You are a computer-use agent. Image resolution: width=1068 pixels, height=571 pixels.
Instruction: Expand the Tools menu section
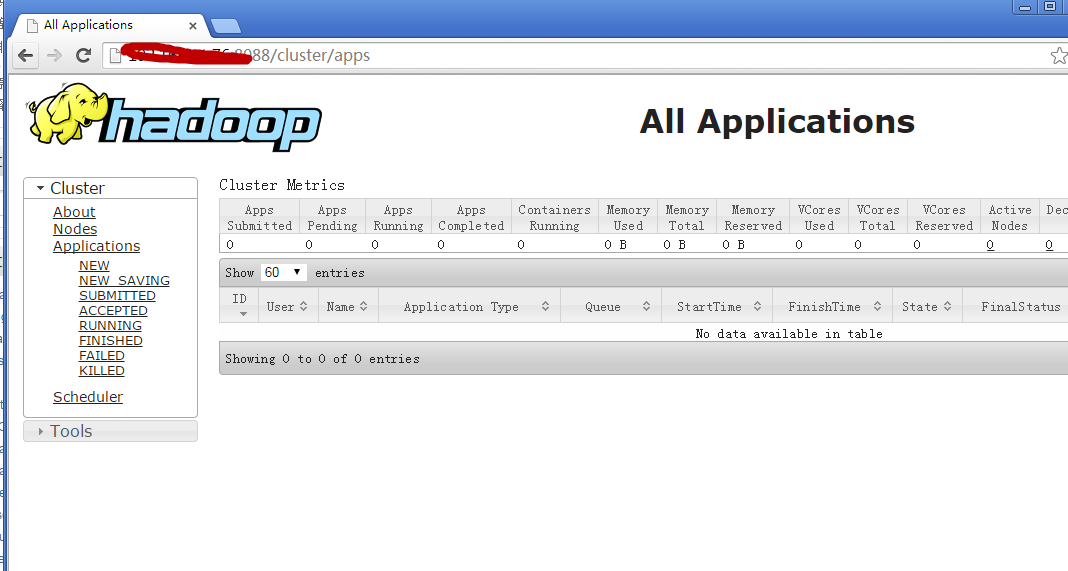point(110,431)
